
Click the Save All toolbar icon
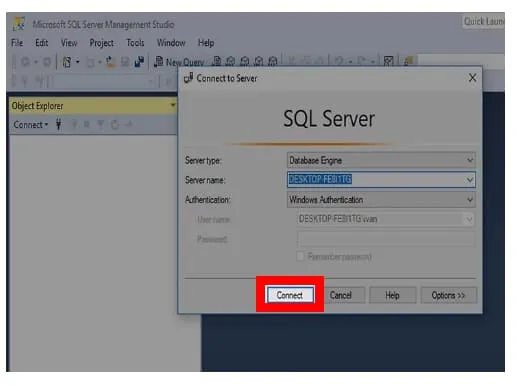coord(139,62)
